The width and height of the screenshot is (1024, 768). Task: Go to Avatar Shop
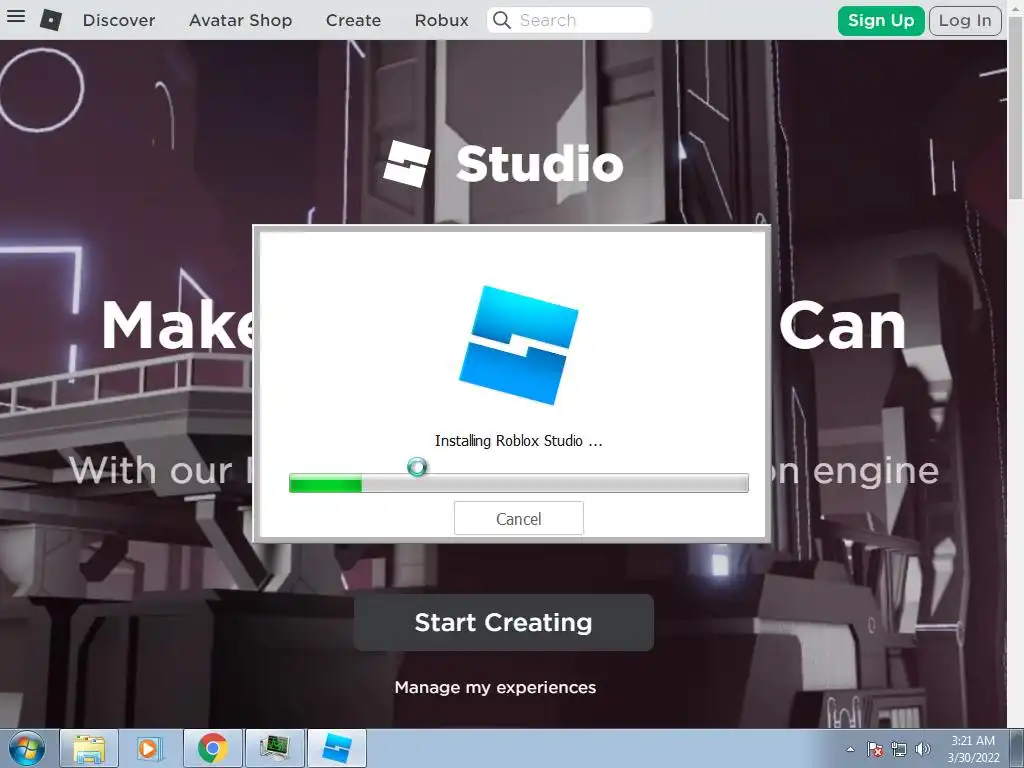[x=240, y=20]
